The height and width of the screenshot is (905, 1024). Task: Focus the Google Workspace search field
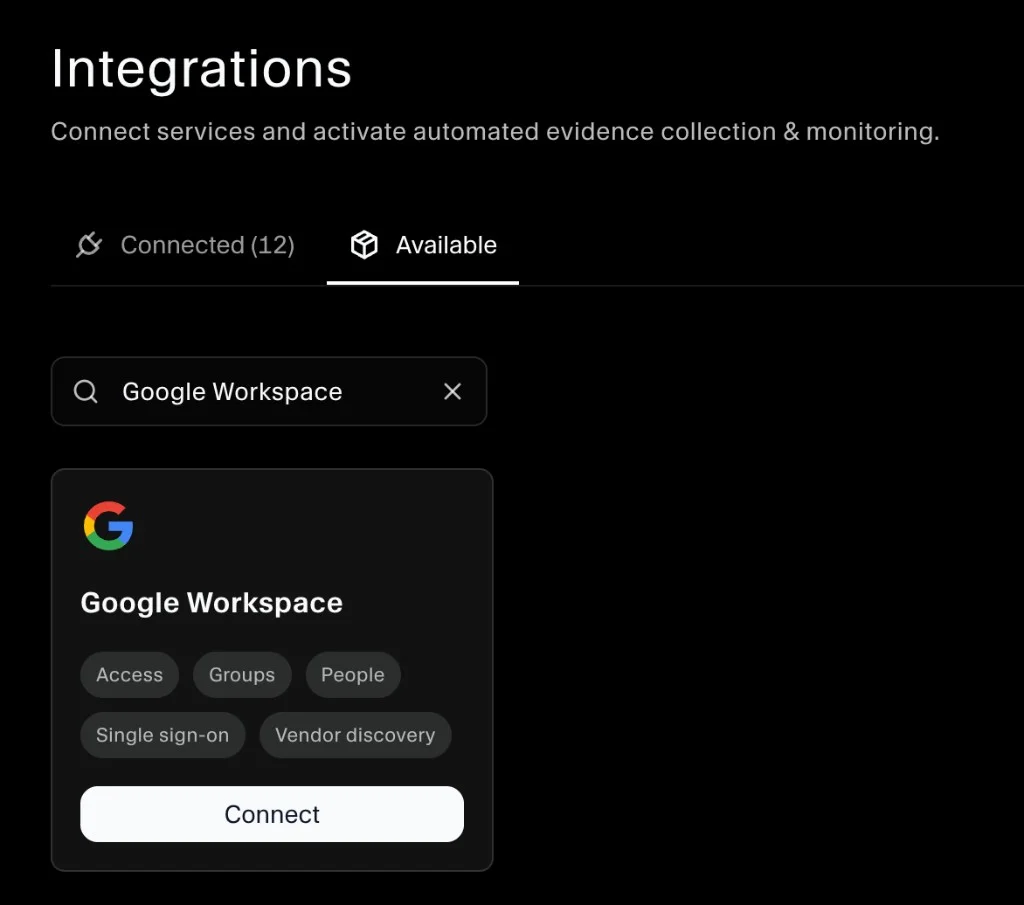[269, 392]
